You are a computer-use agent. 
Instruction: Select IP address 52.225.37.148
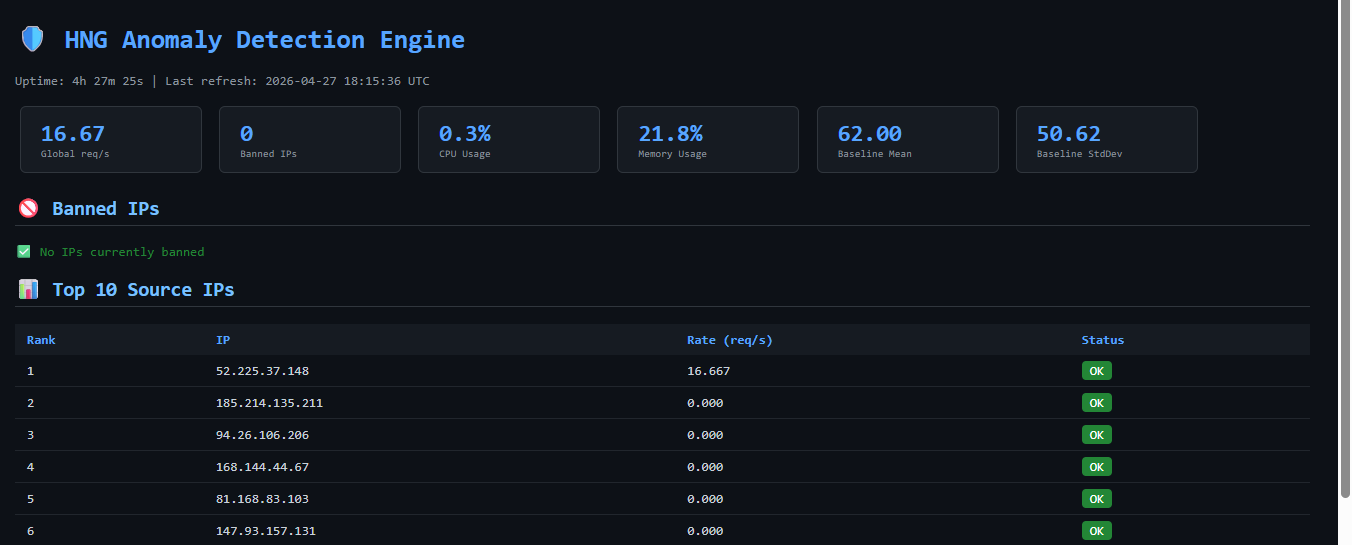262,371
